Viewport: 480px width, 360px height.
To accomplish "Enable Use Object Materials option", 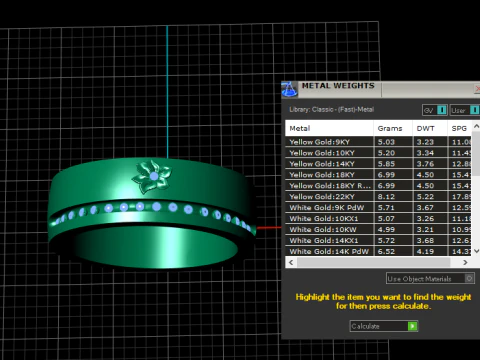I will pos(430,279).
